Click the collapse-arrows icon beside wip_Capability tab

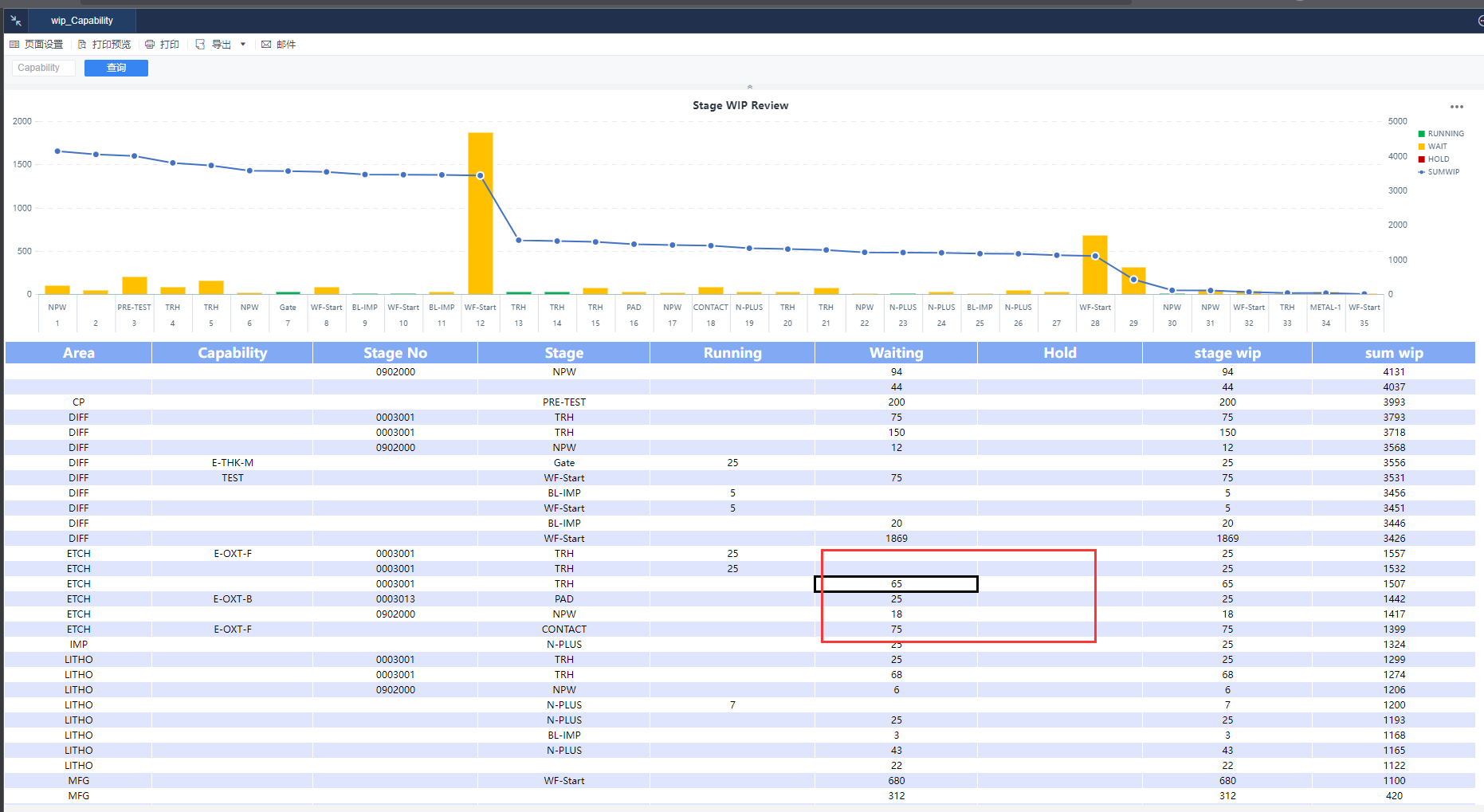[x=16, y=21]
